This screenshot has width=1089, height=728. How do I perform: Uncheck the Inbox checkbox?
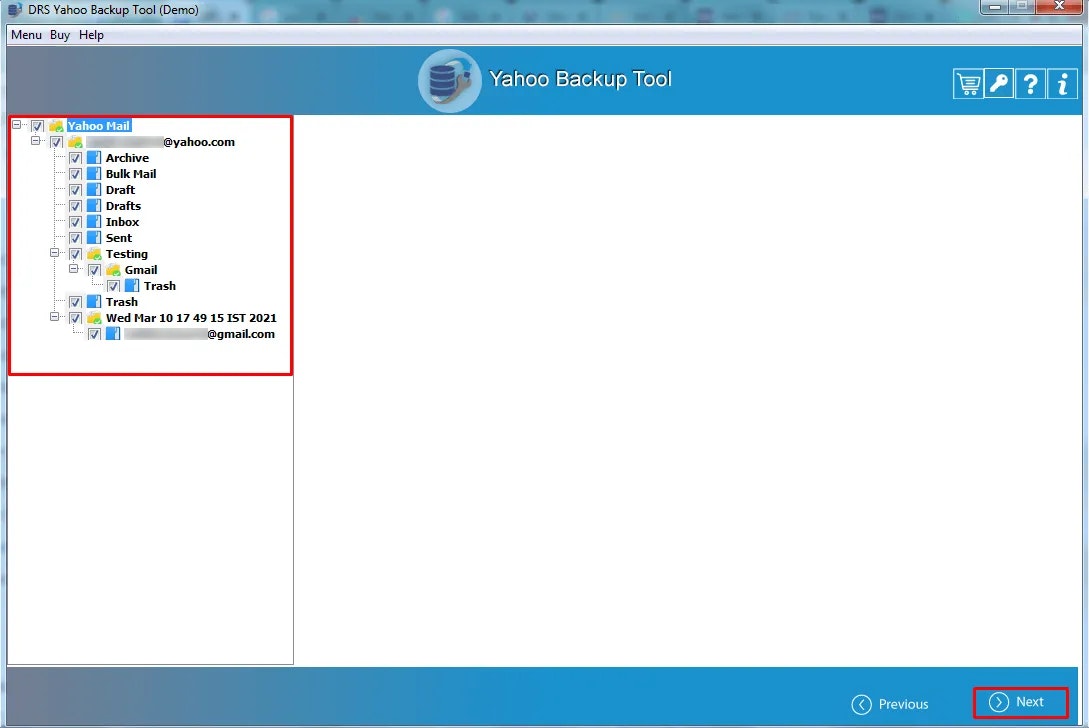75,222
